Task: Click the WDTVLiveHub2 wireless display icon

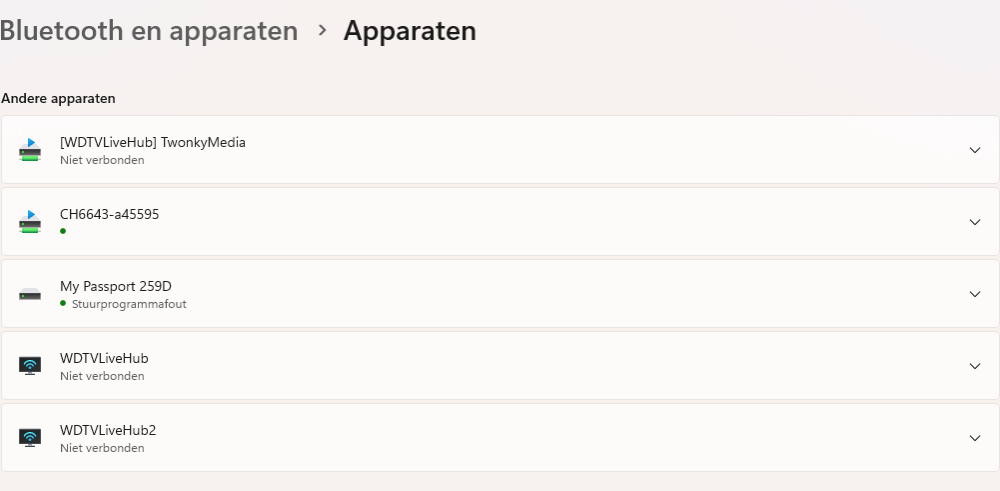Action: [x=30, y=438]
